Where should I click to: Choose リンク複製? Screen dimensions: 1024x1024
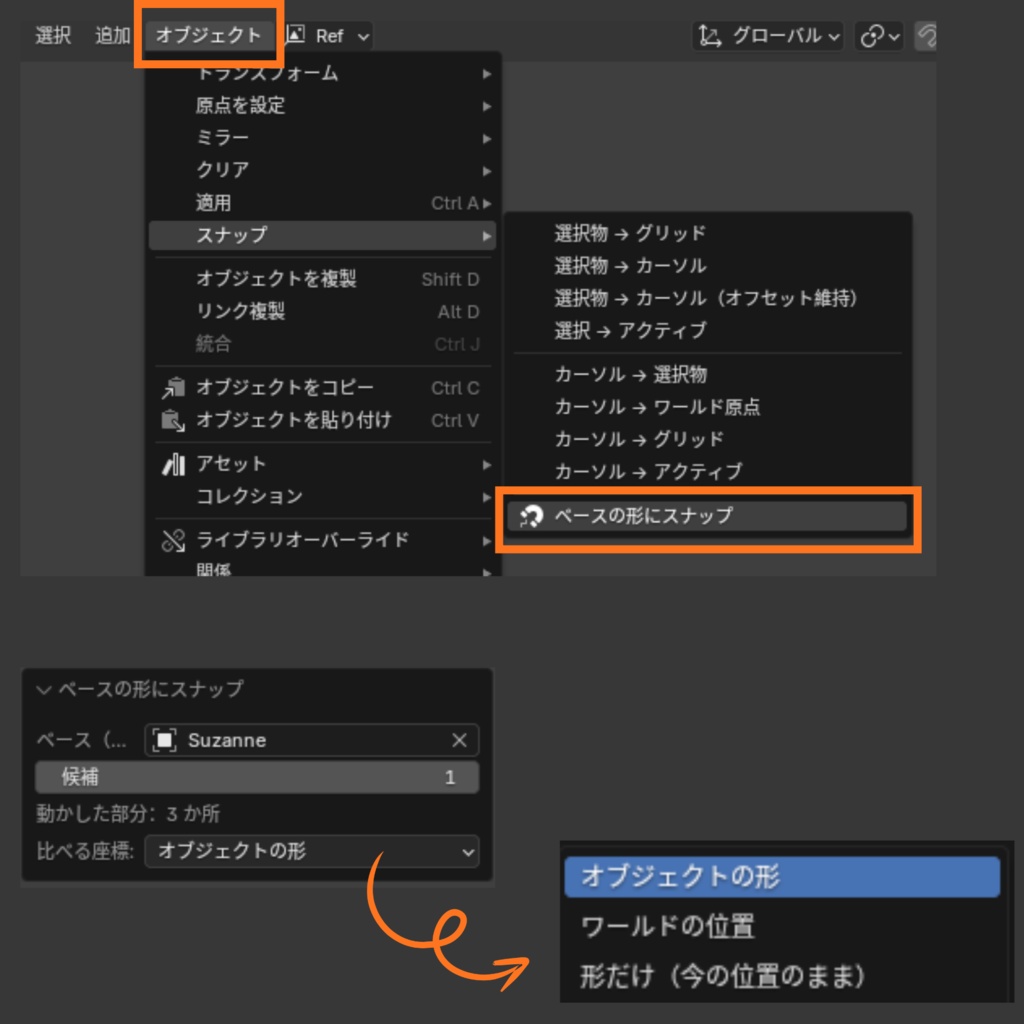click(x=323, y=312)
